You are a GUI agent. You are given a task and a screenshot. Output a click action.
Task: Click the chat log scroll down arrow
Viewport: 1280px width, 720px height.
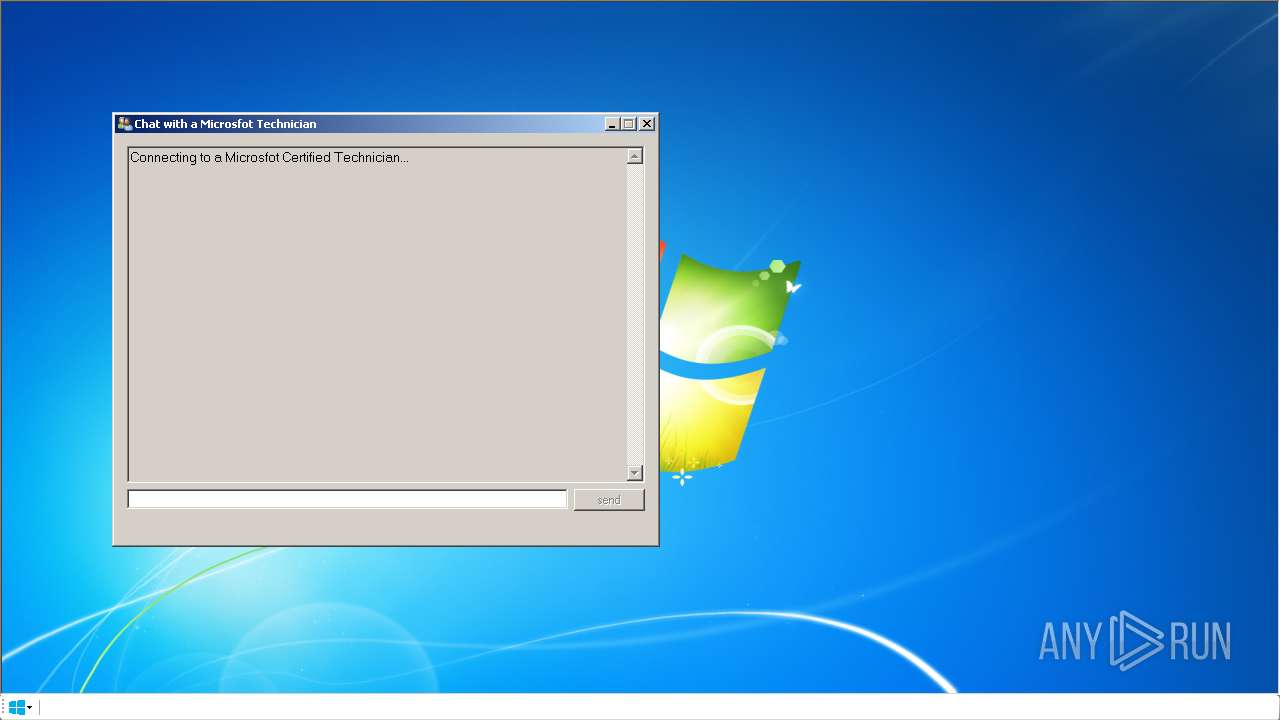click(x=635, y=473)
